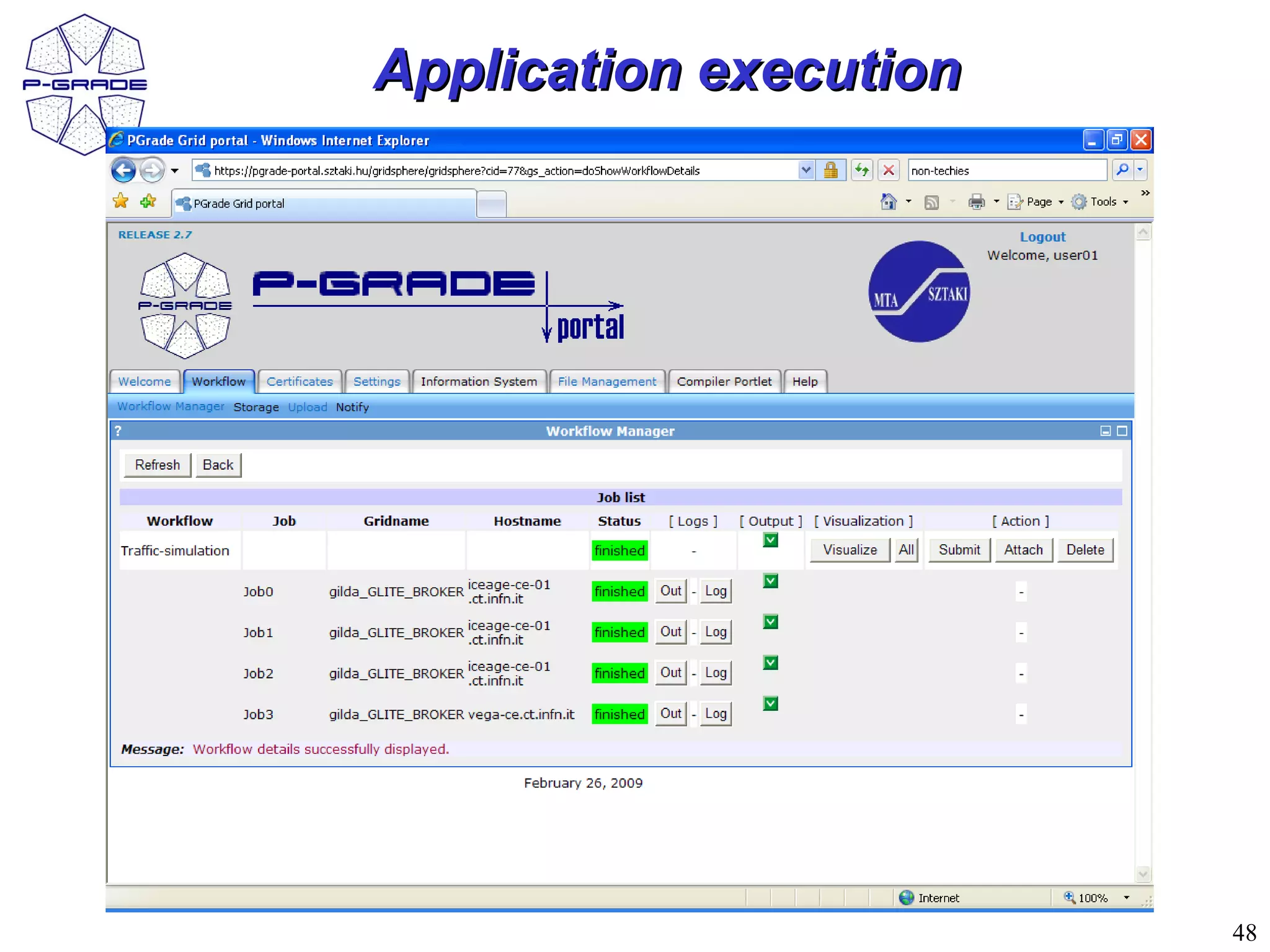Click the security lock icon
Viewport: 1270px width, 952px height.
[831, 170]
